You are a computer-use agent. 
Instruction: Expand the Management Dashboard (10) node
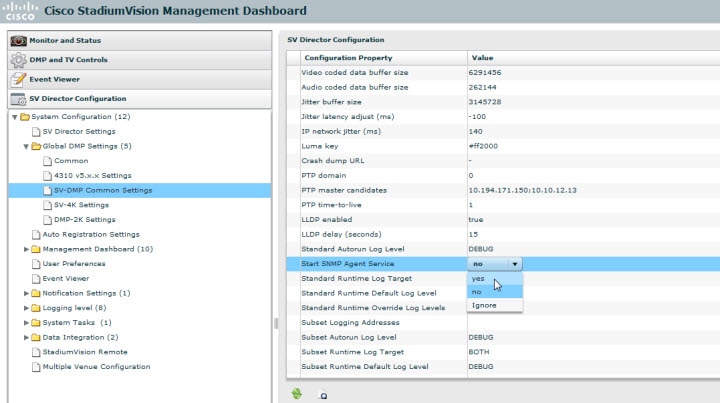(26, 249)
